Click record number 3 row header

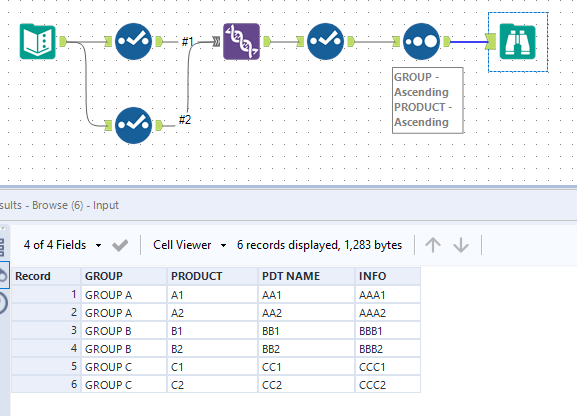coord(46,331)
